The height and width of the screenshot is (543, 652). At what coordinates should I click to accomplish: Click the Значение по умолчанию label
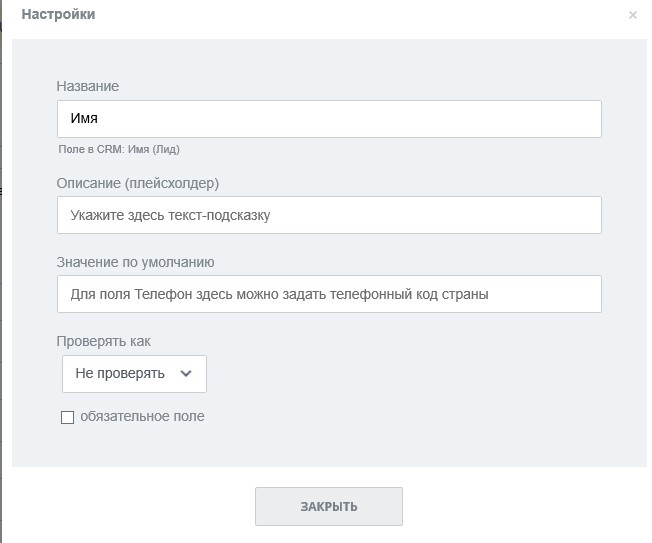136,262
